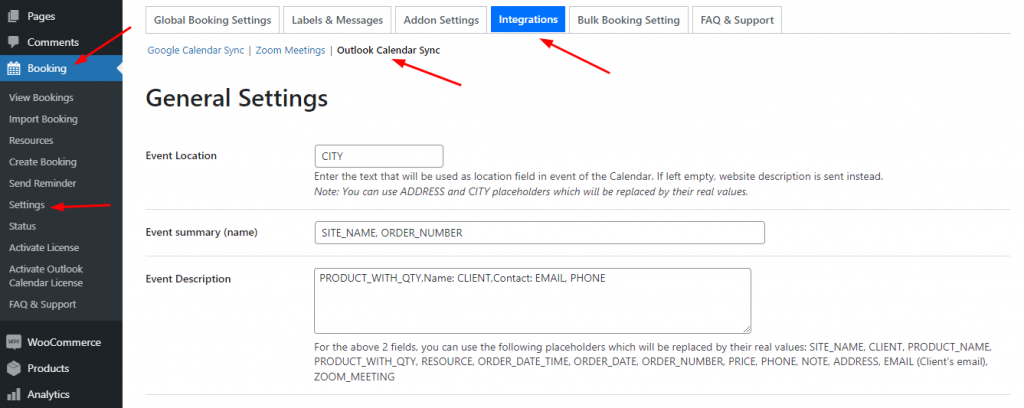The height and width of the screenshot is (408, 1024).
Task: Open Resources submenu item
Action: [31, 140]
